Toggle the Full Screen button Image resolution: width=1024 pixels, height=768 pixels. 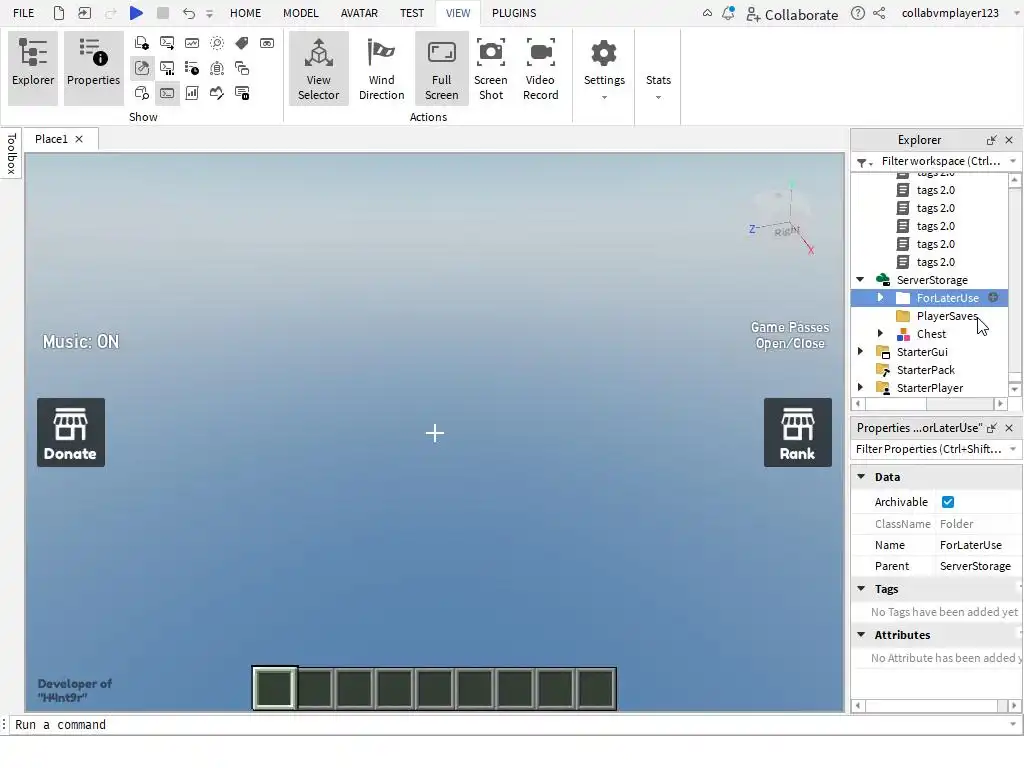click(x=441, y=68)
